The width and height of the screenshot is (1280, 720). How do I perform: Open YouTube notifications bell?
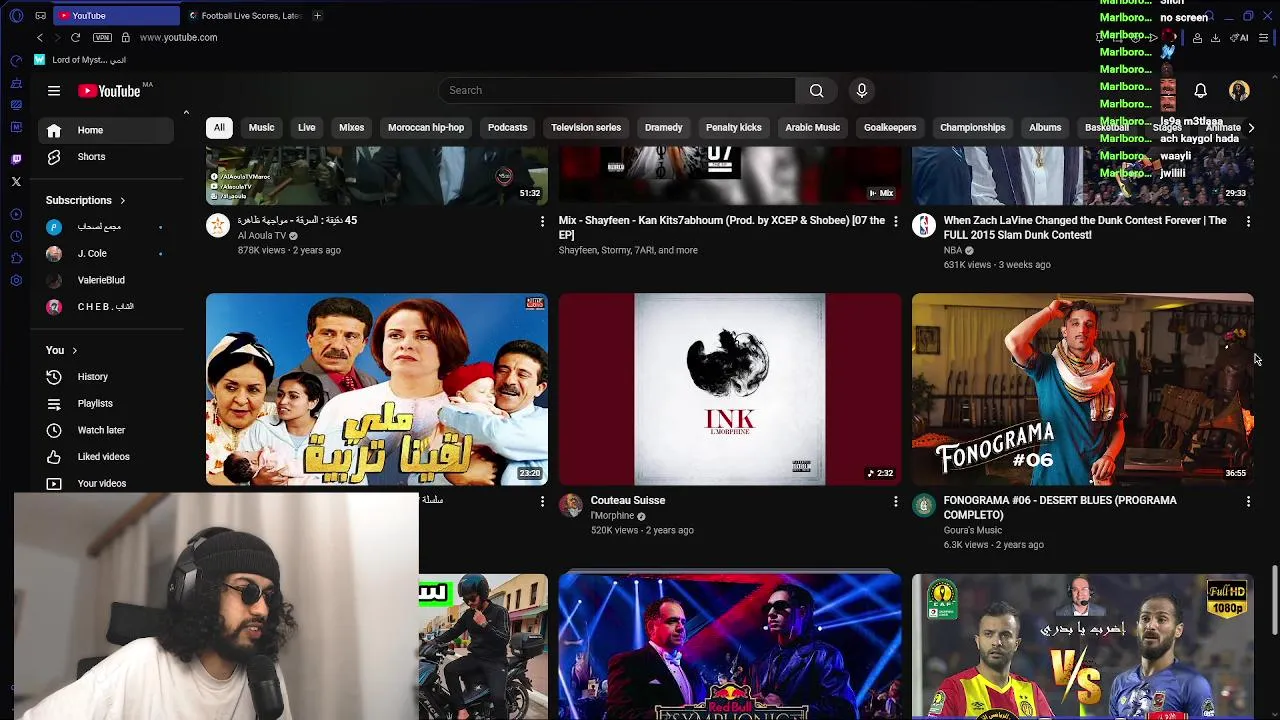pos(1200,90)
